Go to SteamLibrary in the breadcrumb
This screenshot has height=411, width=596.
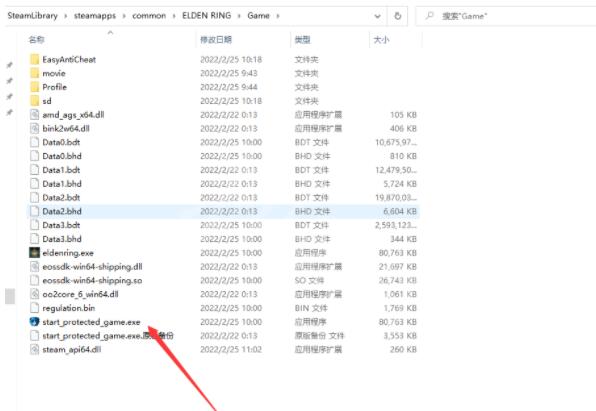pyautogui.click(x=33, y=16)
